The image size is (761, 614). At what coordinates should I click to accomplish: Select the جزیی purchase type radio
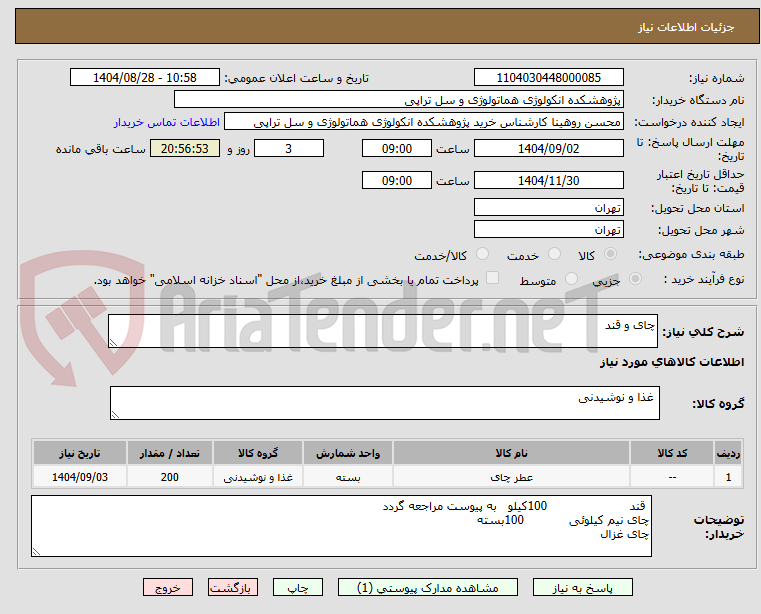pos(635,279)
